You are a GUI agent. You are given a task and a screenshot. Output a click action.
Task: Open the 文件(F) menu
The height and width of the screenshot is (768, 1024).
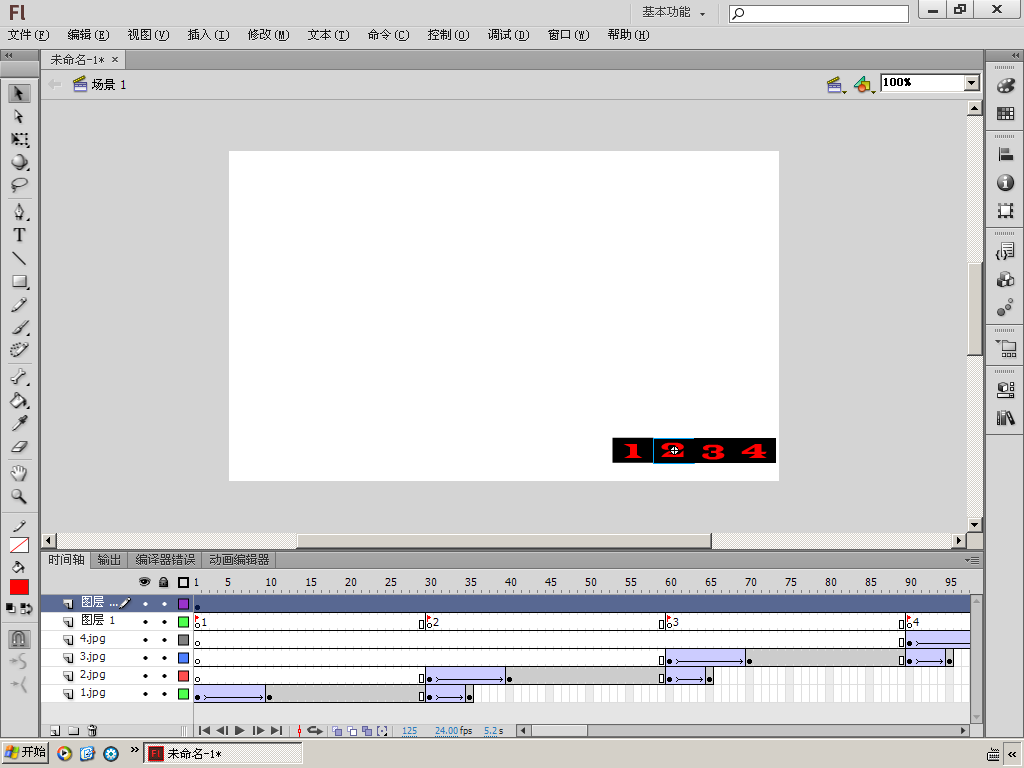tap(28, 35)
